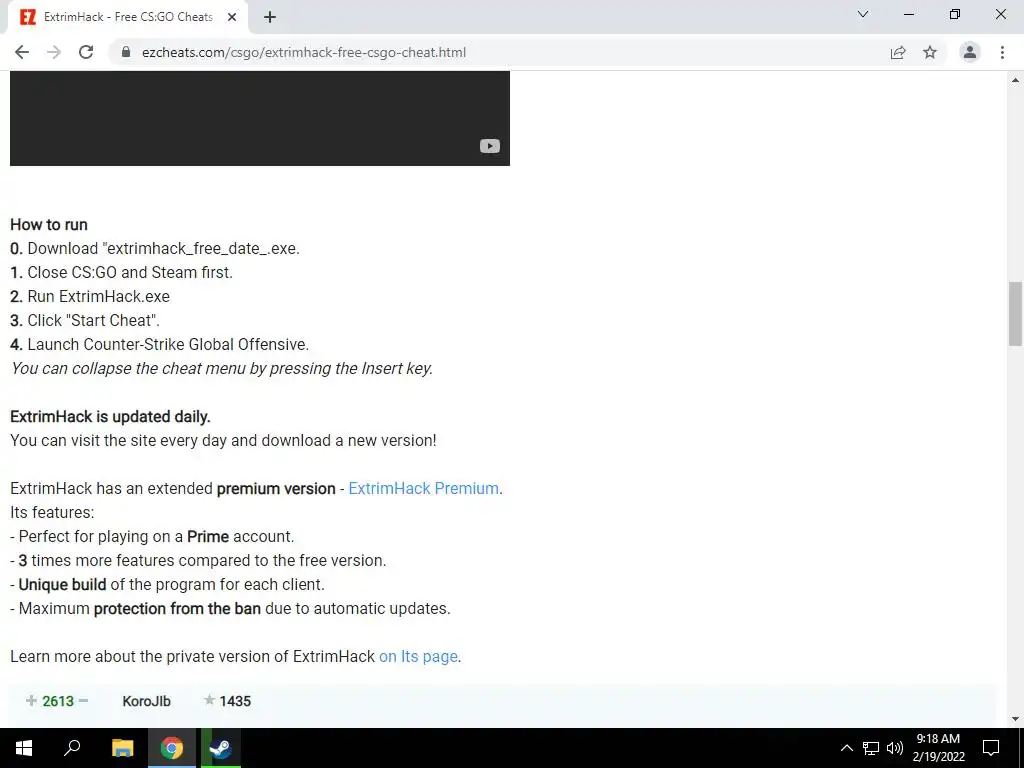
Task: Click the author name KoroJlb
Action: click(146, 701)
